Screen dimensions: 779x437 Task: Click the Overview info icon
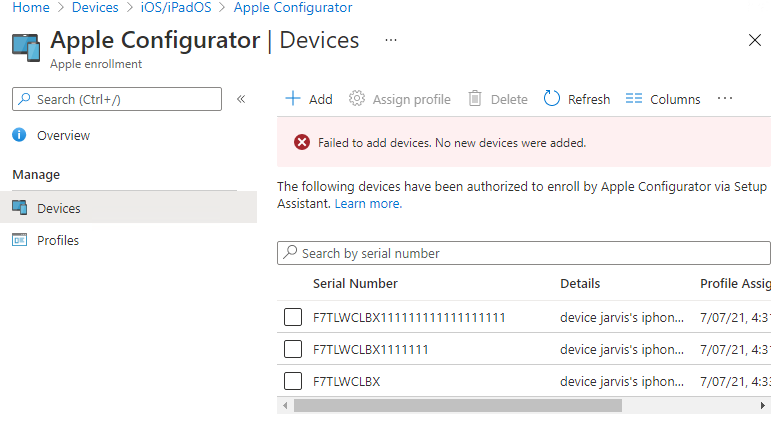click(x=19, y=135)
